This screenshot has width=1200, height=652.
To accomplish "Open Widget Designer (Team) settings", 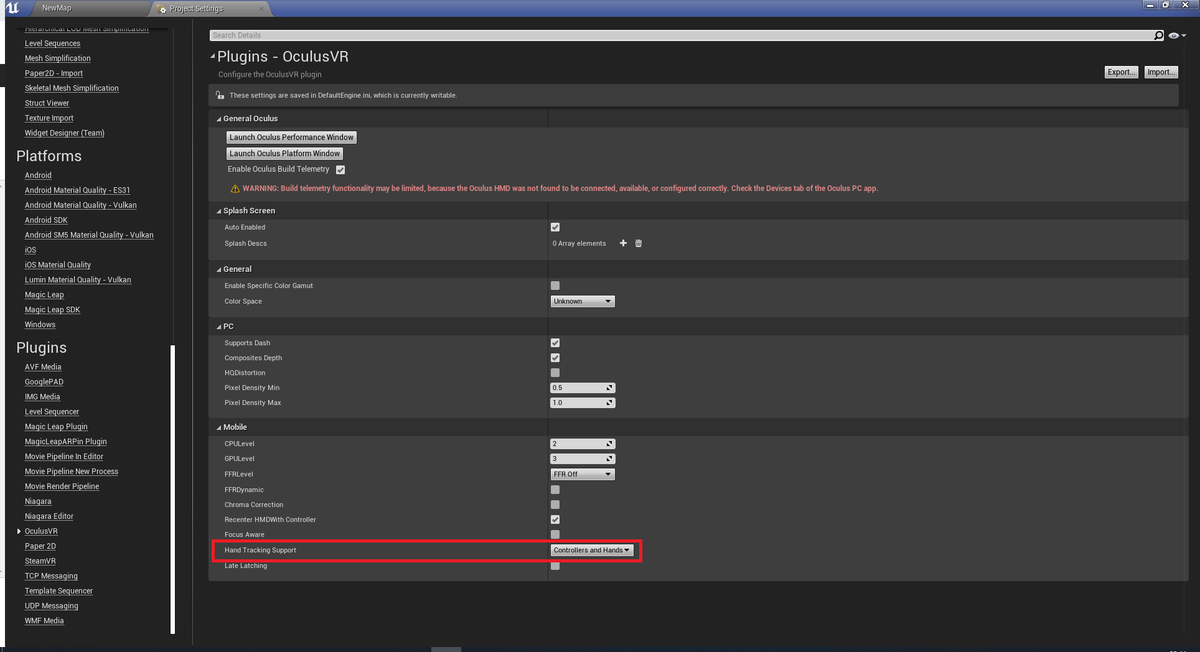I will point(64,133).
